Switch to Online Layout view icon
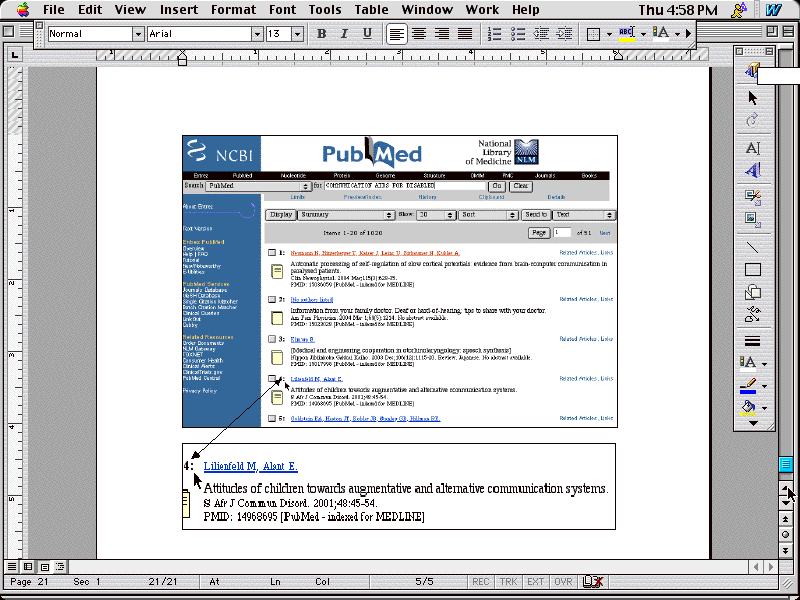This screenshot has width=800, height=600. (28, 566)
